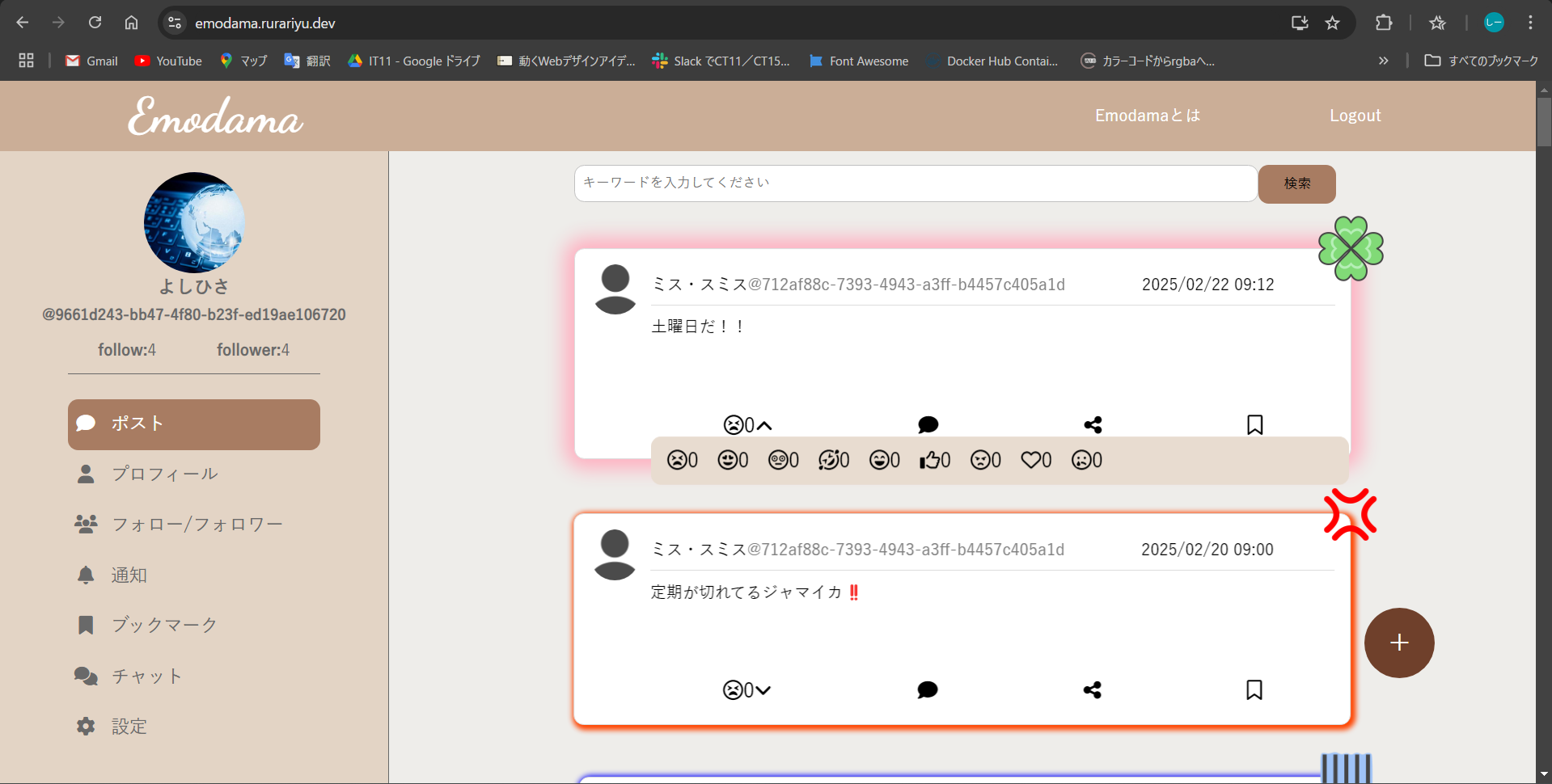The height and width of the screenshot is (784, 1552).
Task: Click share icon on 定期が切れてるジャマイカ post
Action: (x=1092, y=689)
